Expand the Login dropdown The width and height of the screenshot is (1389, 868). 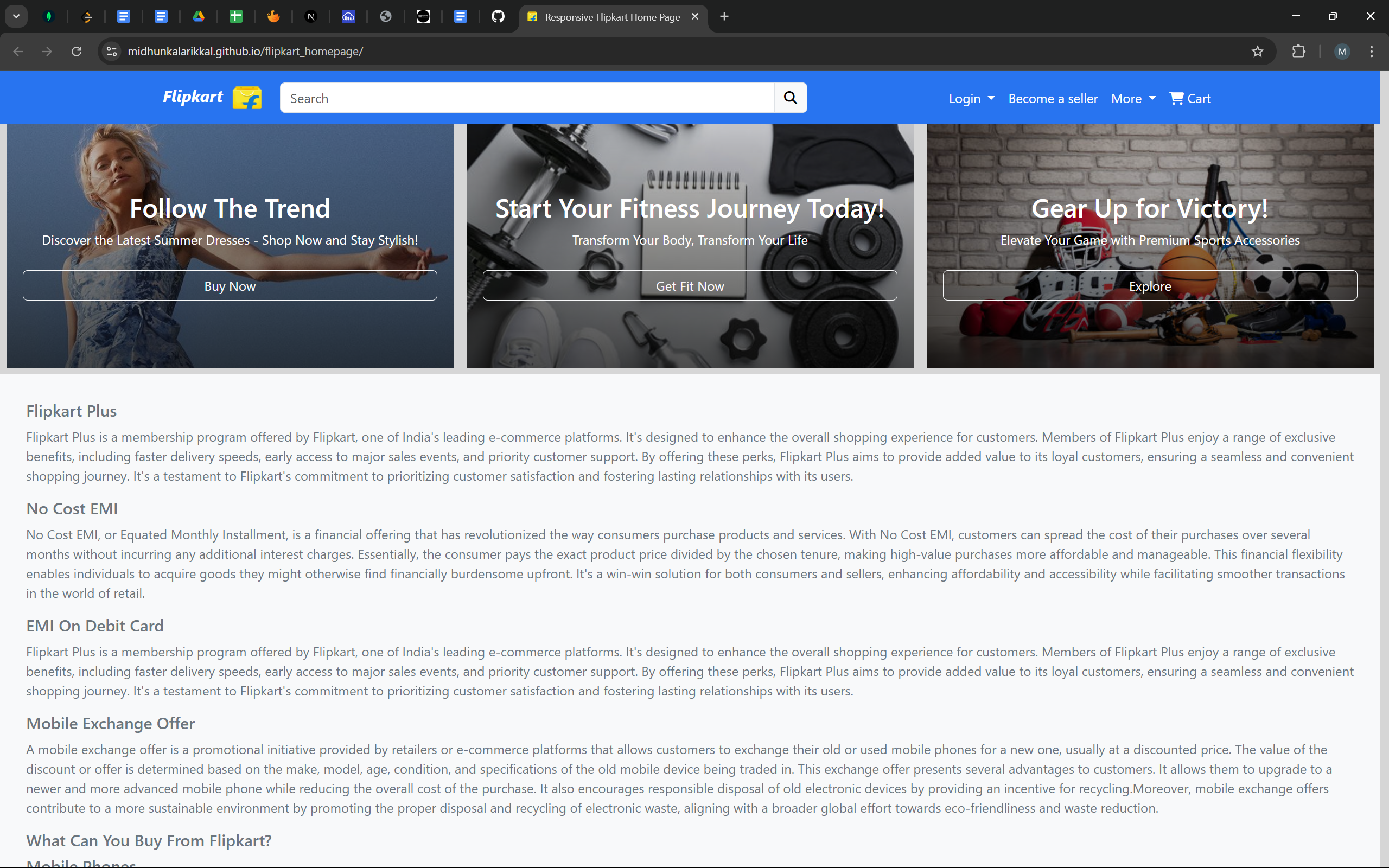pyautogui.click(x=971, y=99)
